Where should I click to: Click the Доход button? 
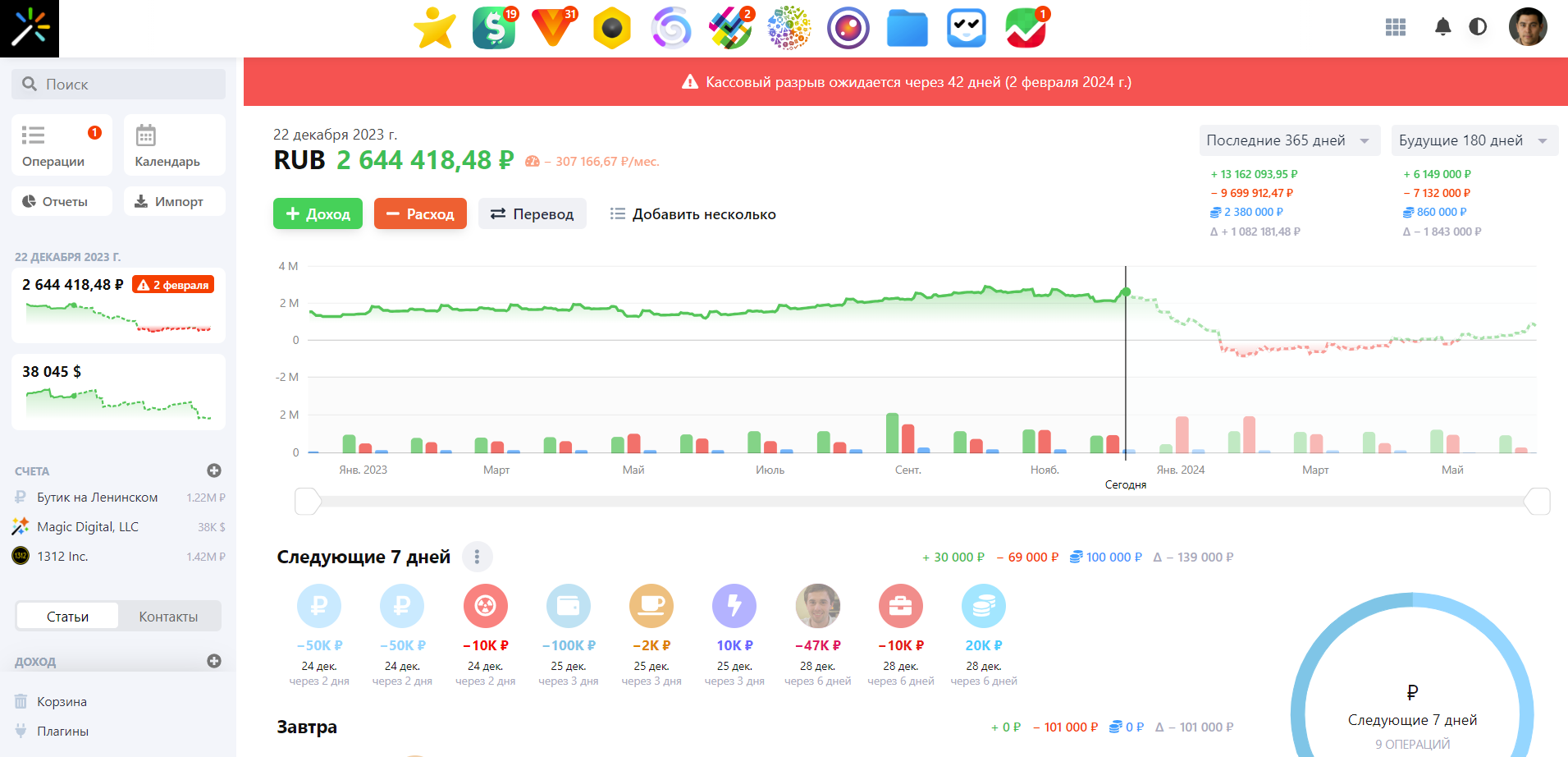(x=318, y=213)
